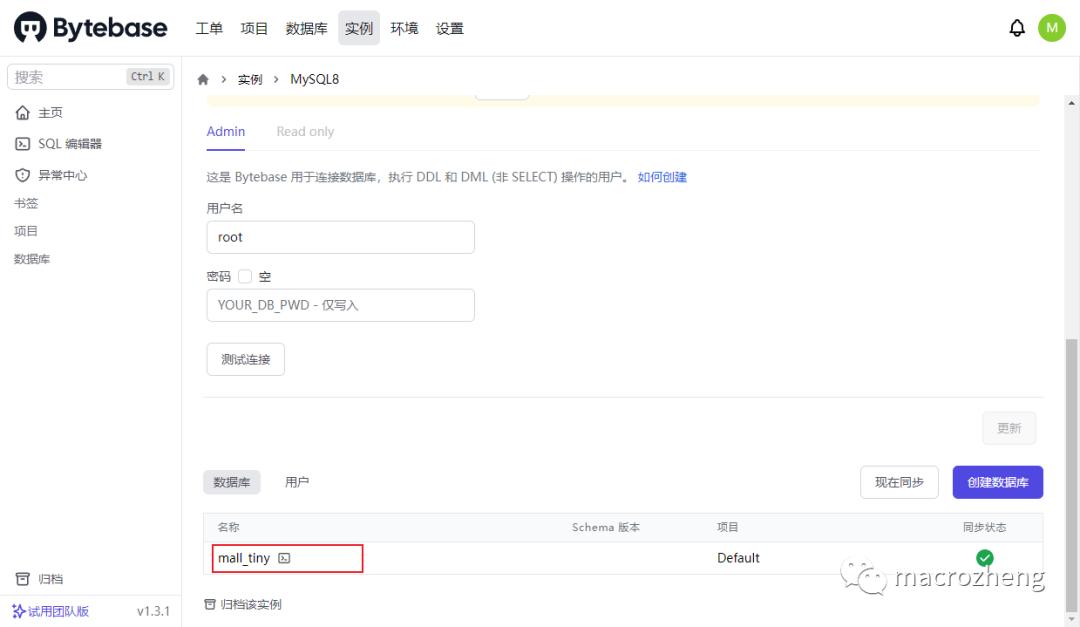Click the green sync status checkmark
The width and height of the screenshot is (1080, 627).
tap(984, 558)
